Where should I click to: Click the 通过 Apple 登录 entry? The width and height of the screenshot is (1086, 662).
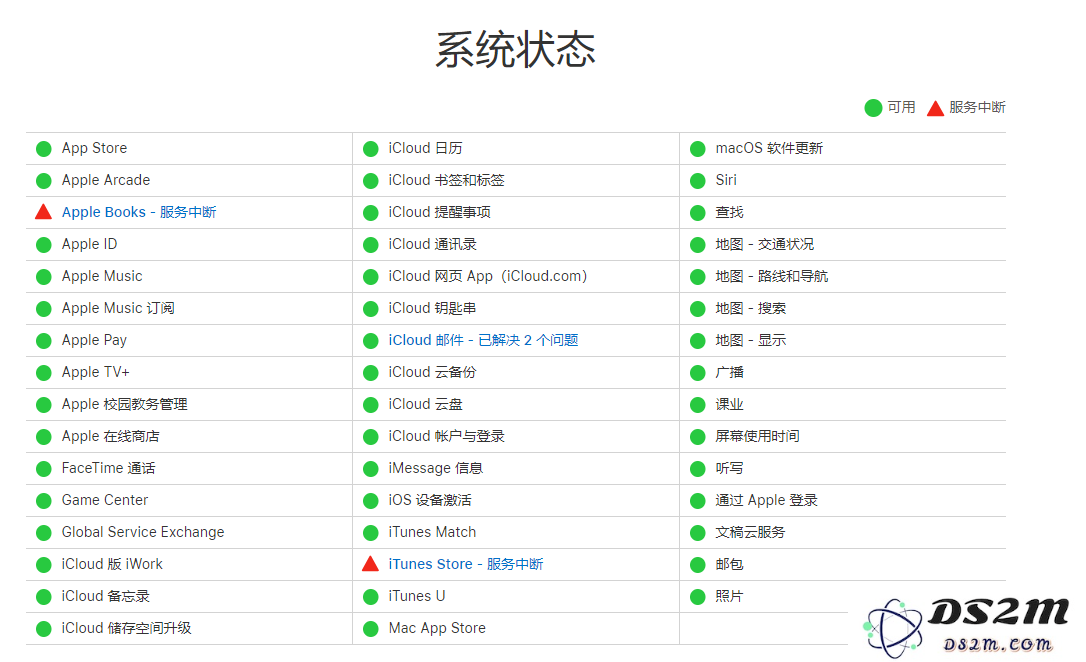click(x=767, y=500)
